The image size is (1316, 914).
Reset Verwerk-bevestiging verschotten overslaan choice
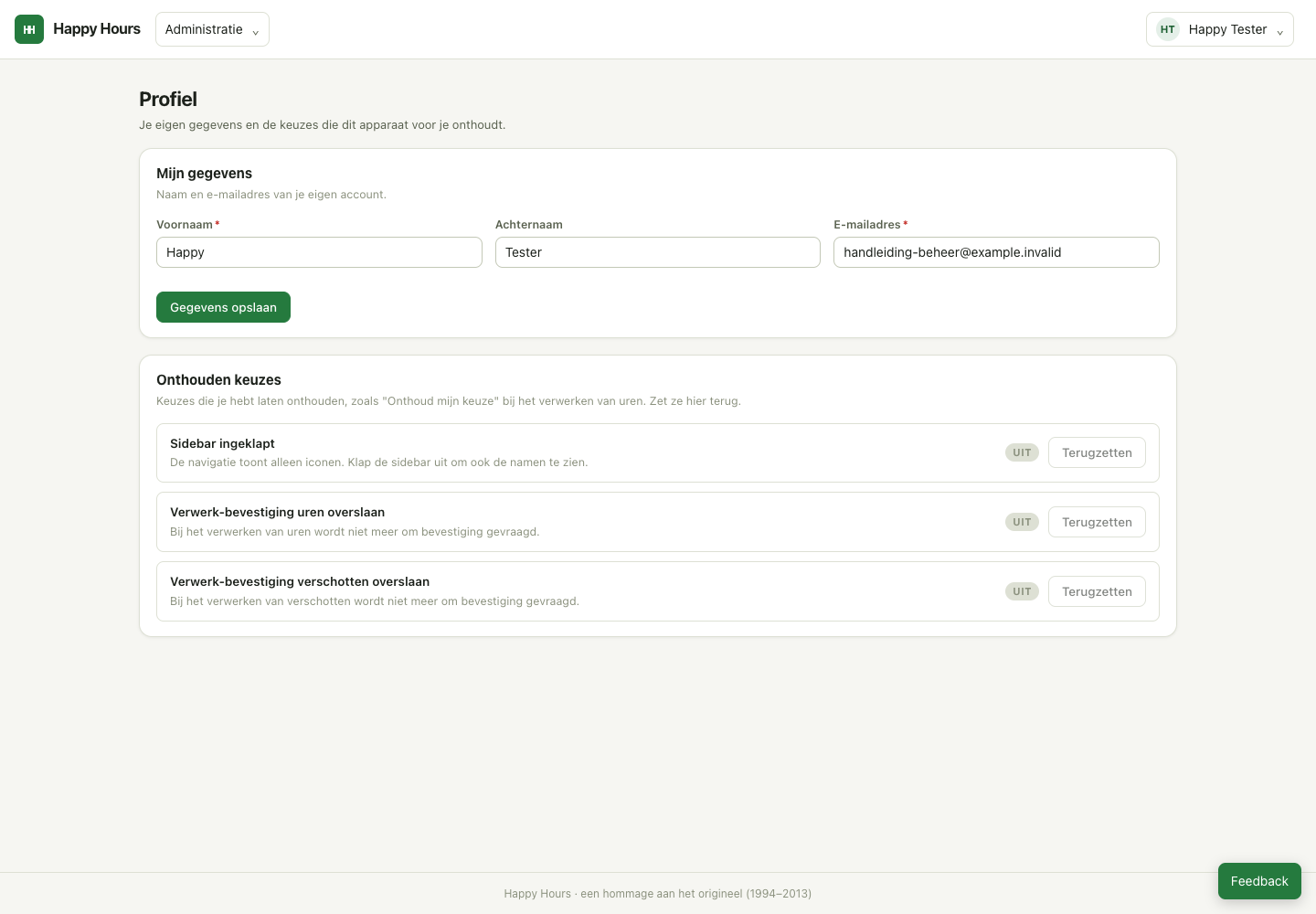[1097, 591]
